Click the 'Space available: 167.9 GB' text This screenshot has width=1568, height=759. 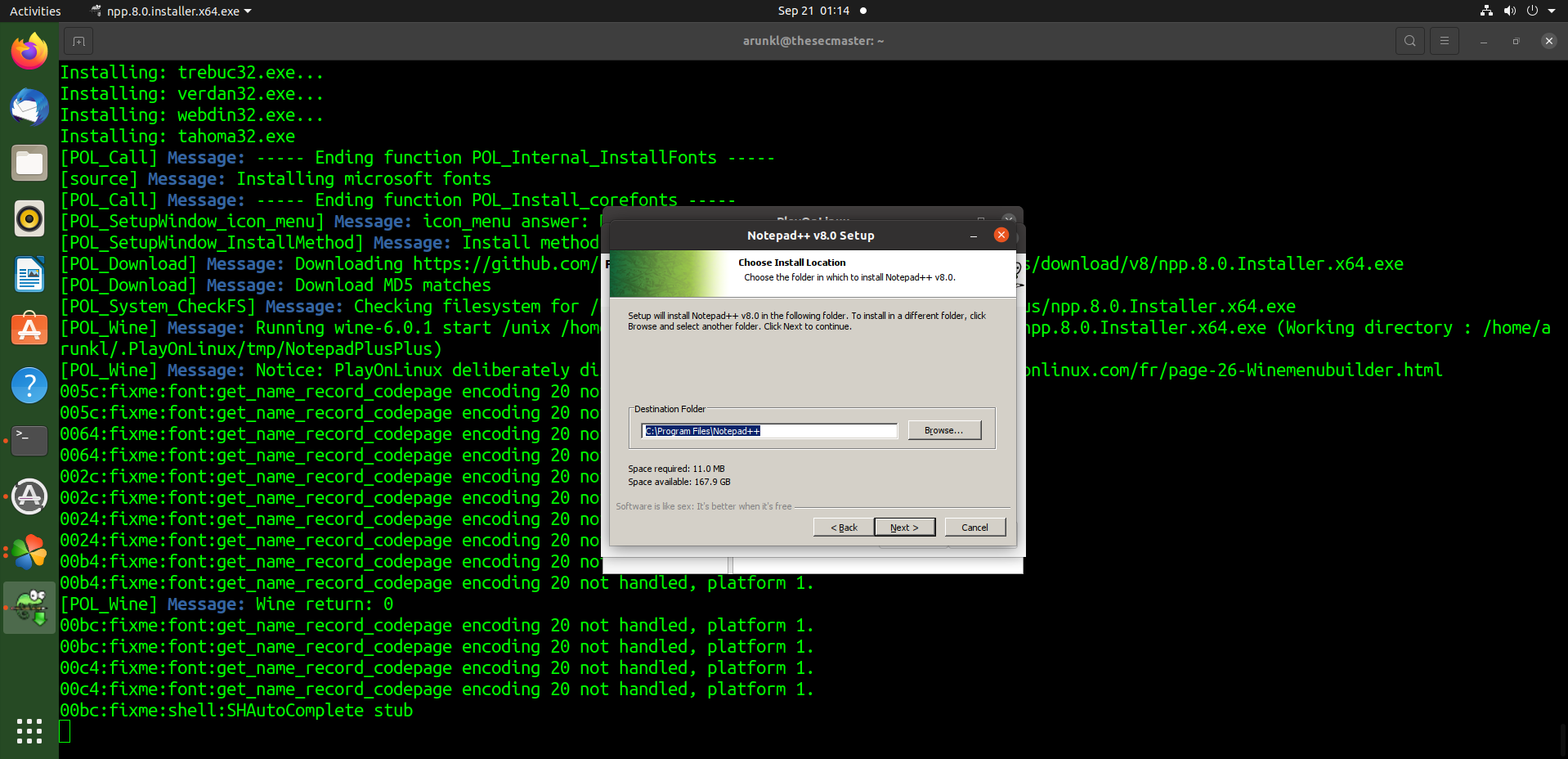tap(679, 482)
